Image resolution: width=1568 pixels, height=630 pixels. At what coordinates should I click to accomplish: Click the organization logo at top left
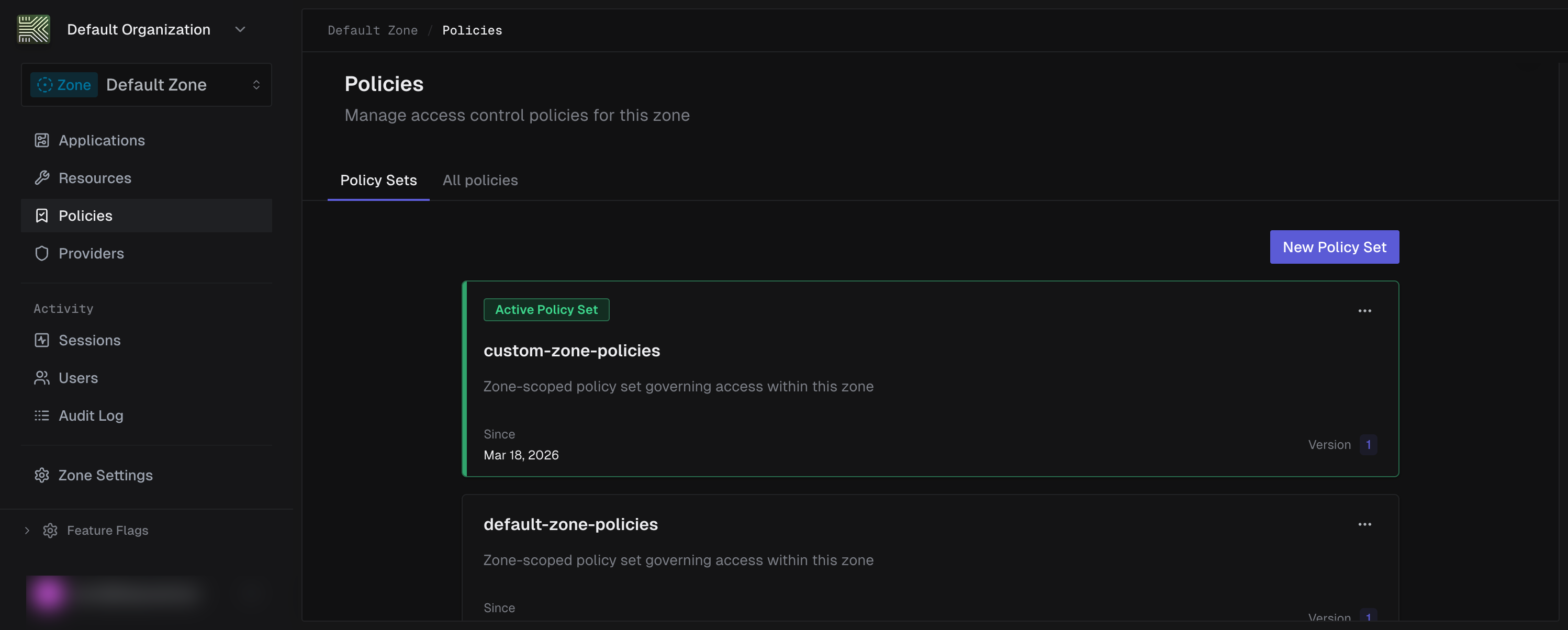[x=33, y=29]
